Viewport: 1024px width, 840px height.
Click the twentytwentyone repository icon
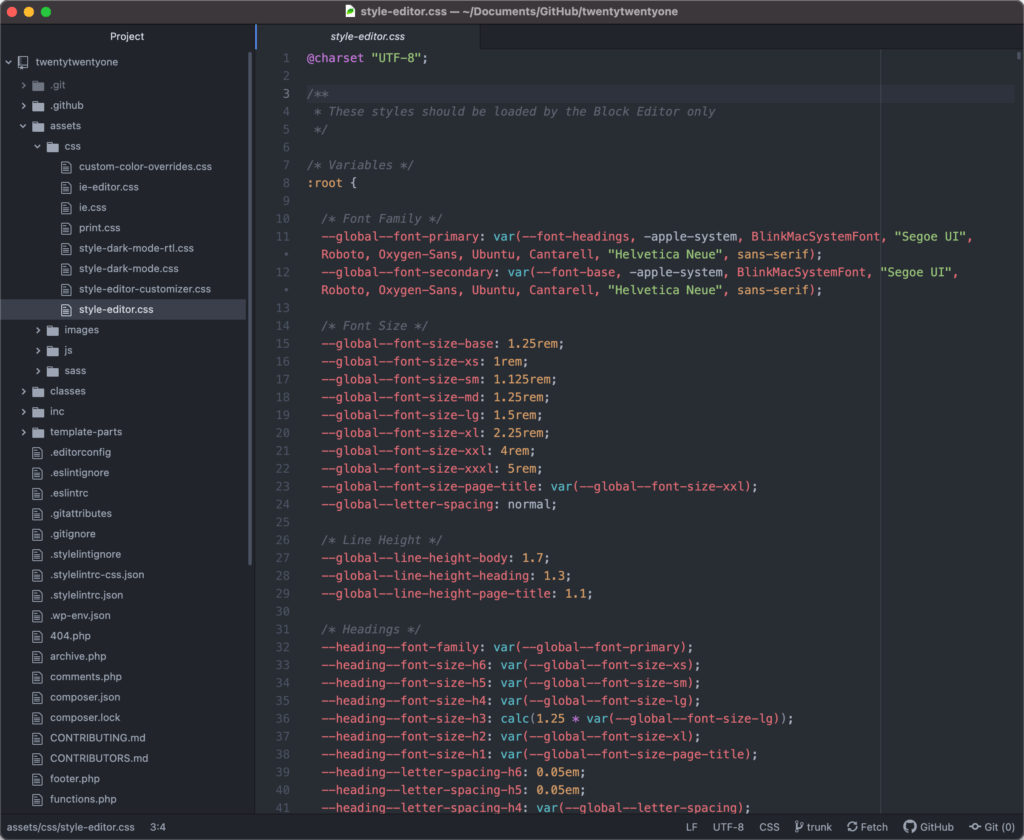point(24,62)
